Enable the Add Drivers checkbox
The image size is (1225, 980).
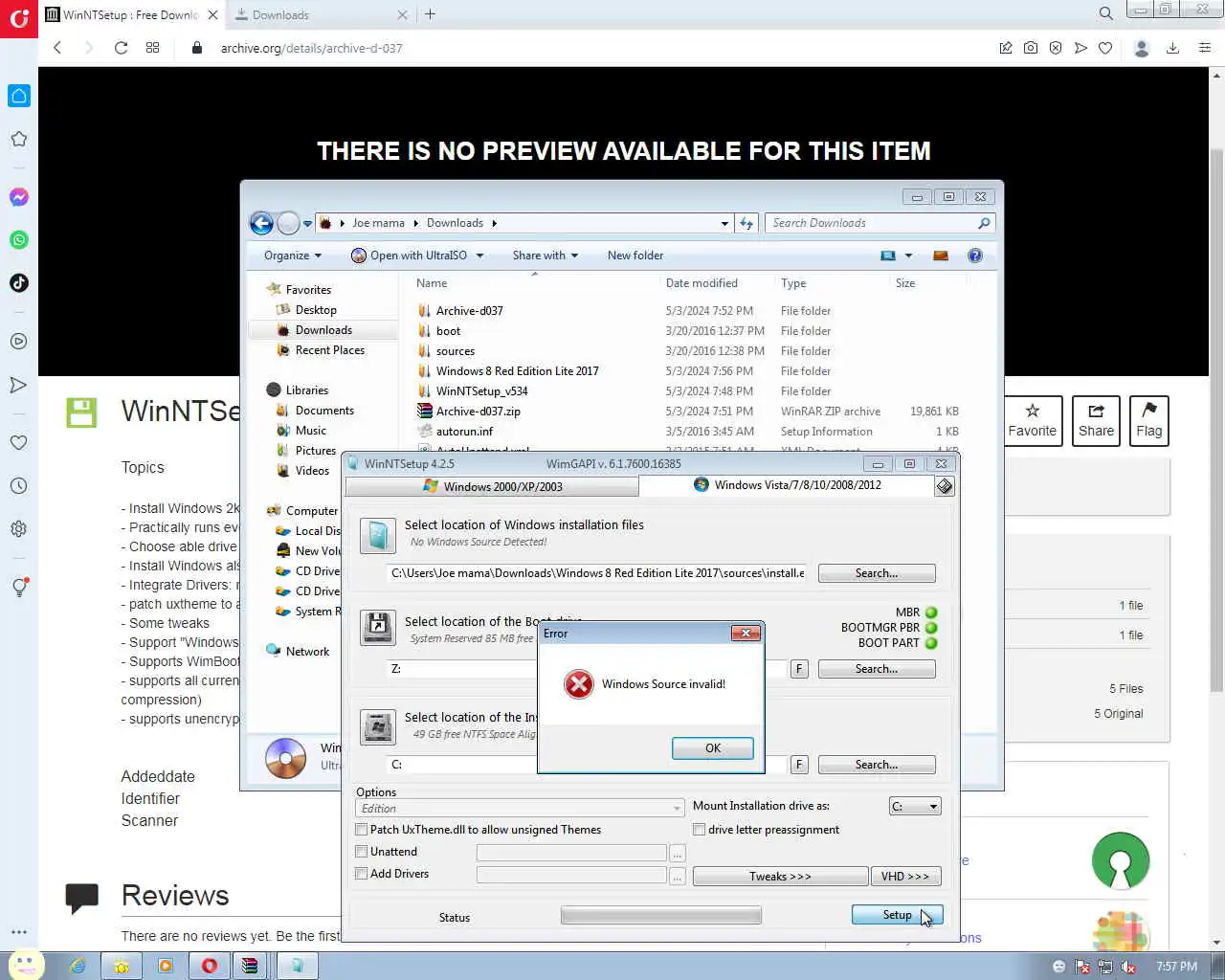(x=361, y=874)
